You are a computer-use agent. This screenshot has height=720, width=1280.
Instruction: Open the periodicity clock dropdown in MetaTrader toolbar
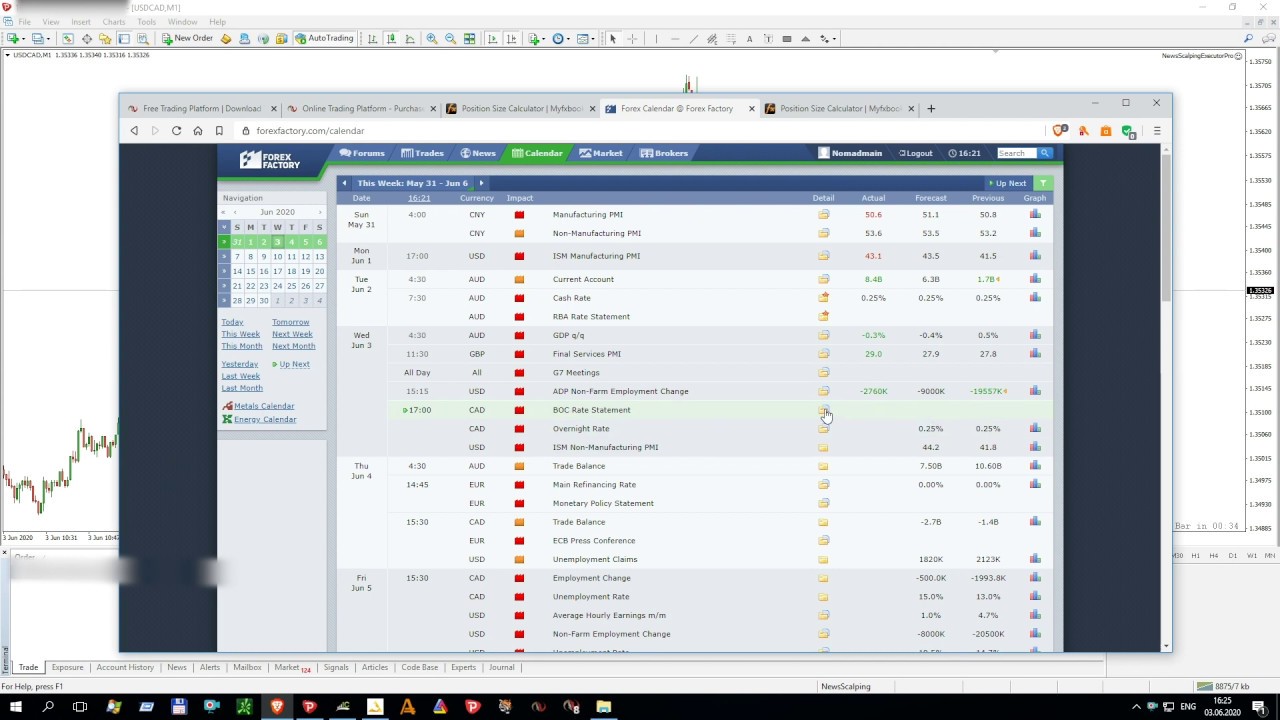(561, 39)
